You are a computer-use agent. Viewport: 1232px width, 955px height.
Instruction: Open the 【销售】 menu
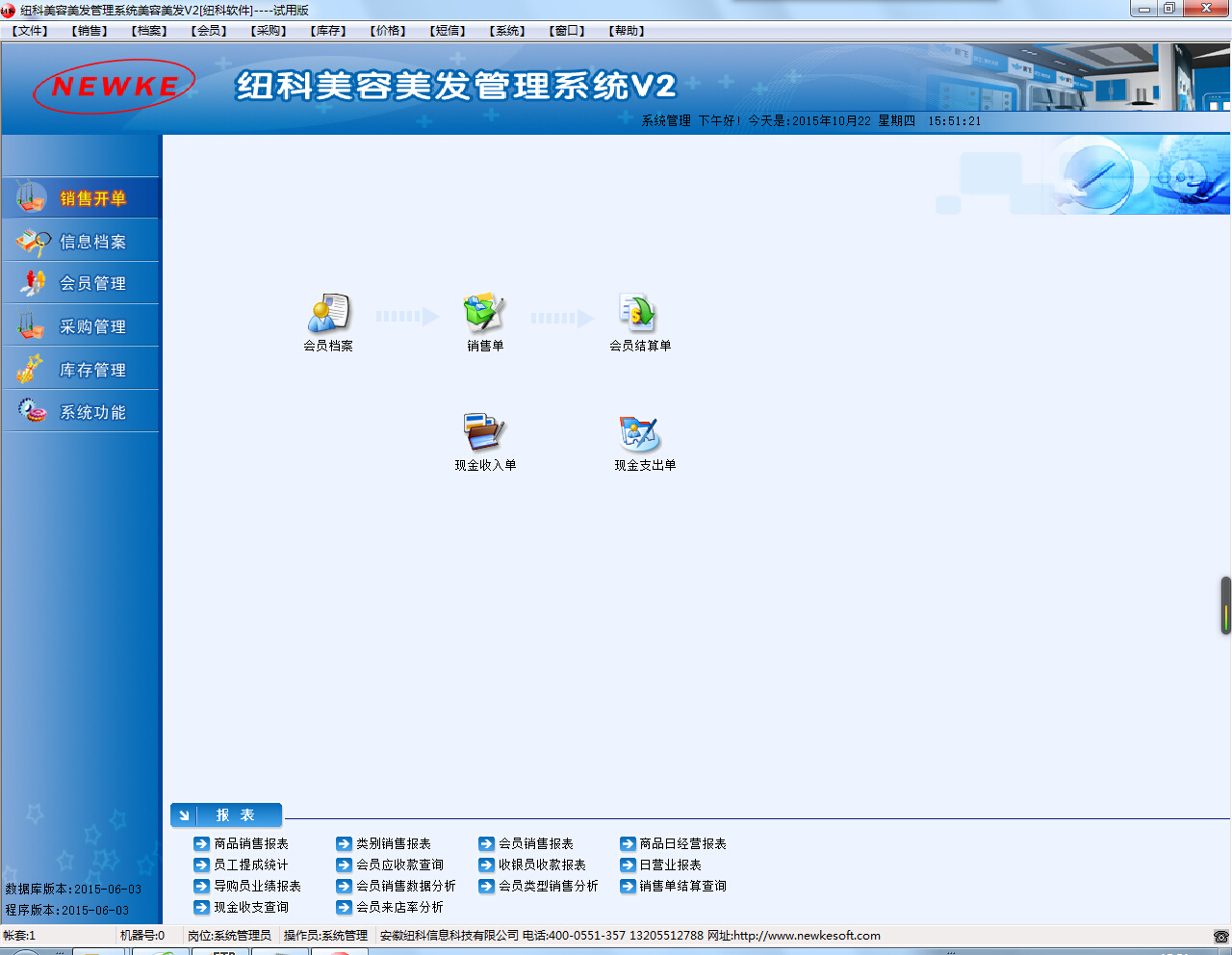coord(91,31)
